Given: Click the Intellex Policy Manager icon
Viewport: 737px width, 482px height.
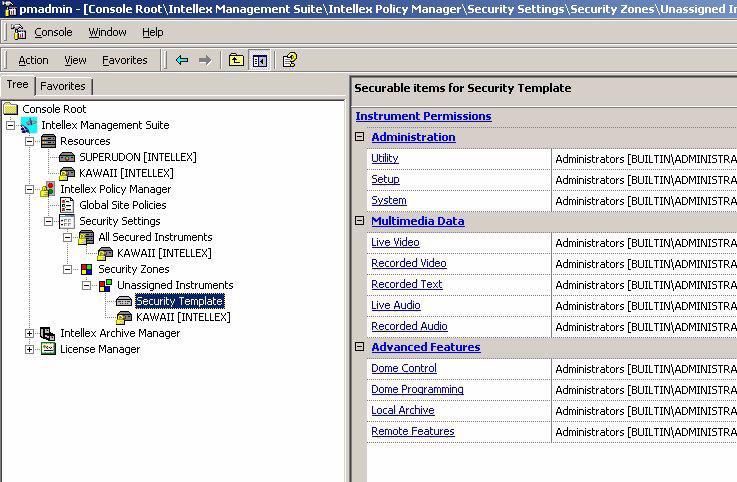Looking at the screenshot, I should [x=48, y=189].
